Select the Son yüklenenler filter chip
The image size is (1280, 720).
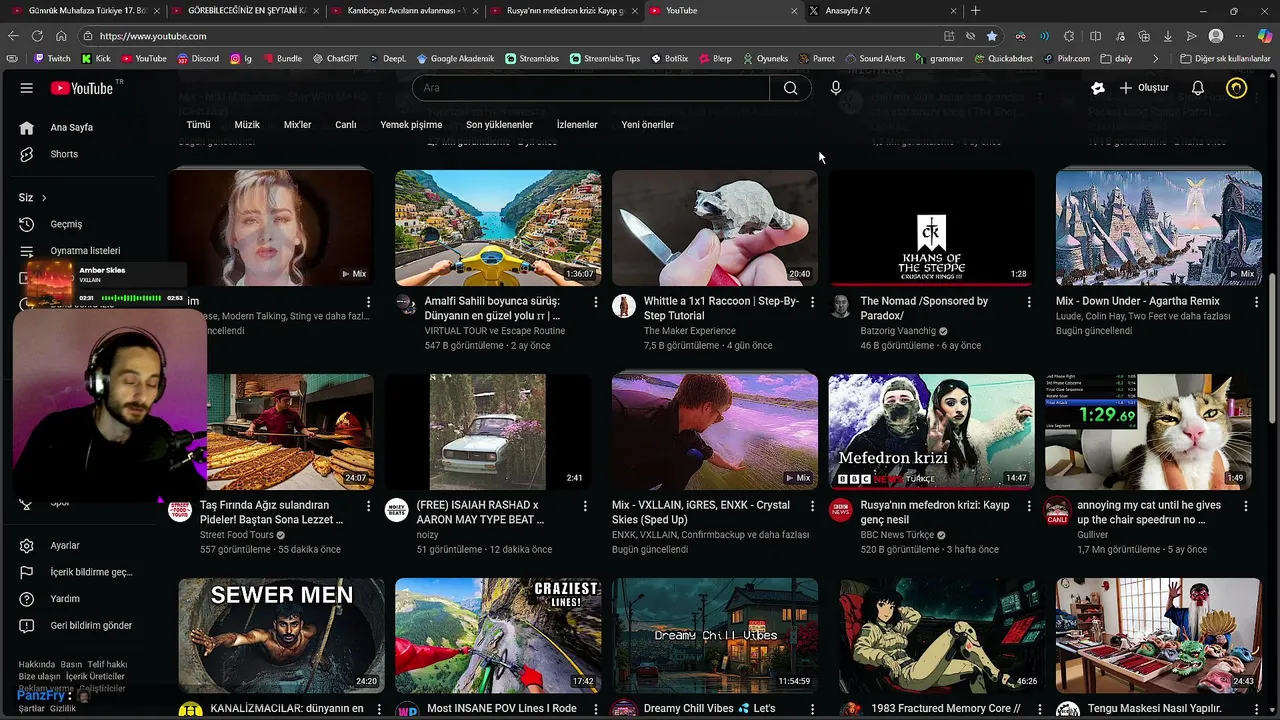(x=499, y=125)
